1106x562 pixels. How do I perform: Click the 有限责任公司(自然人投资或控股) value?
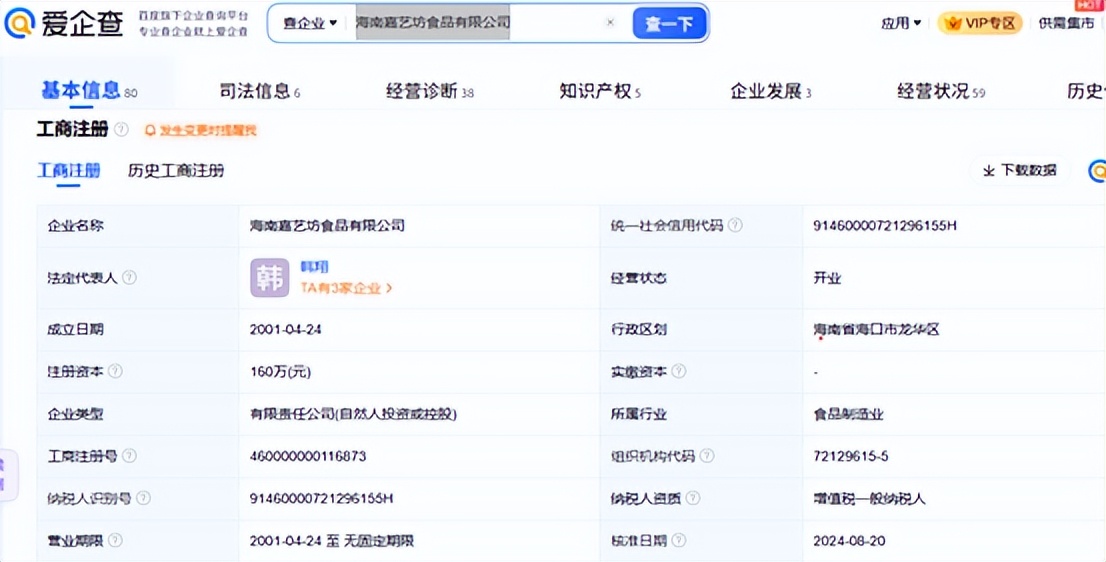point(353,414)
